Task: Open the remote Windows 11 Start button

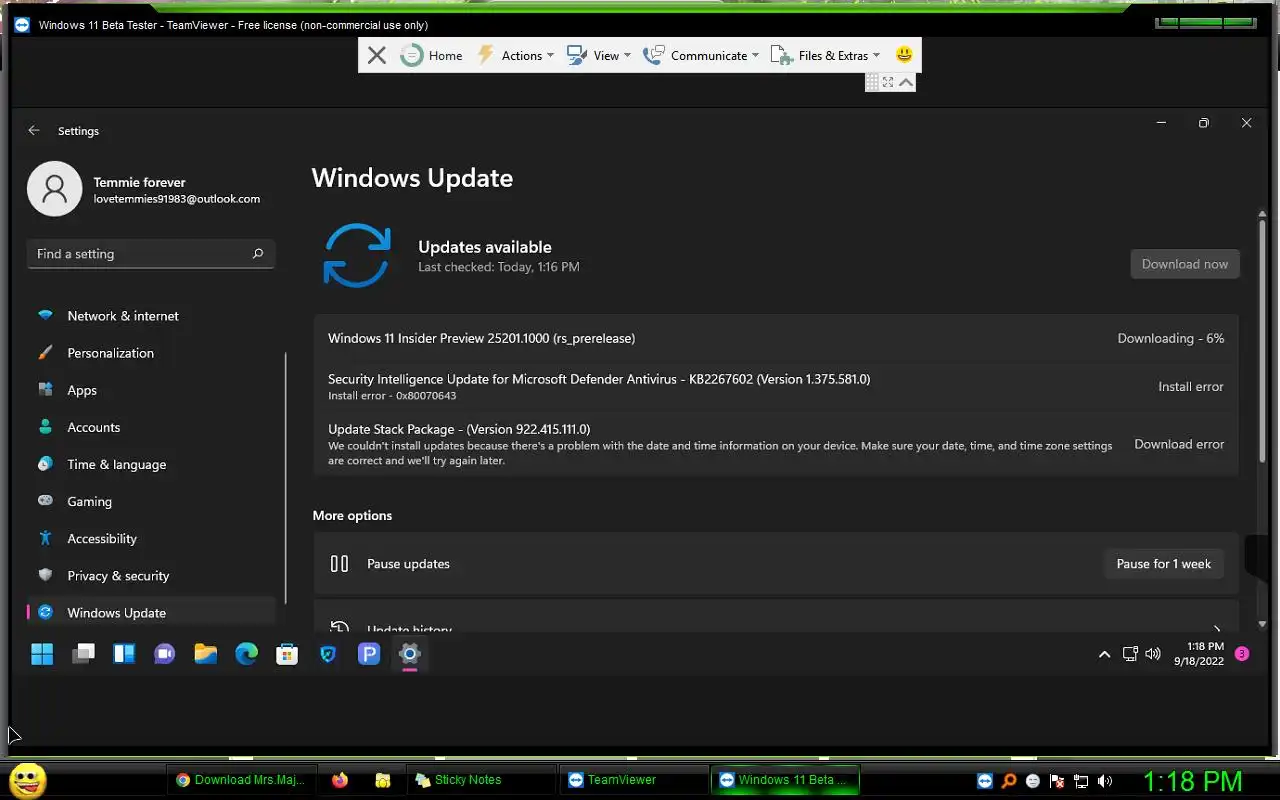Action: (42, 654)
